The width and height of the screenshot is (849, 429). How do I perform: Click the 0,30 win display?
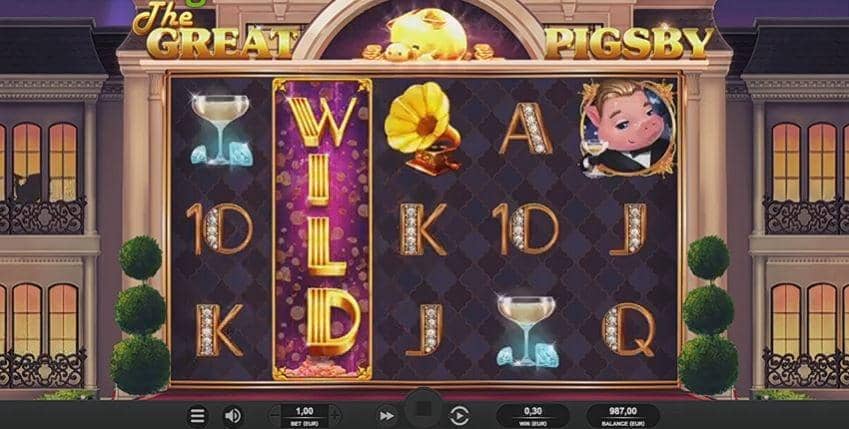click(533, 415)
